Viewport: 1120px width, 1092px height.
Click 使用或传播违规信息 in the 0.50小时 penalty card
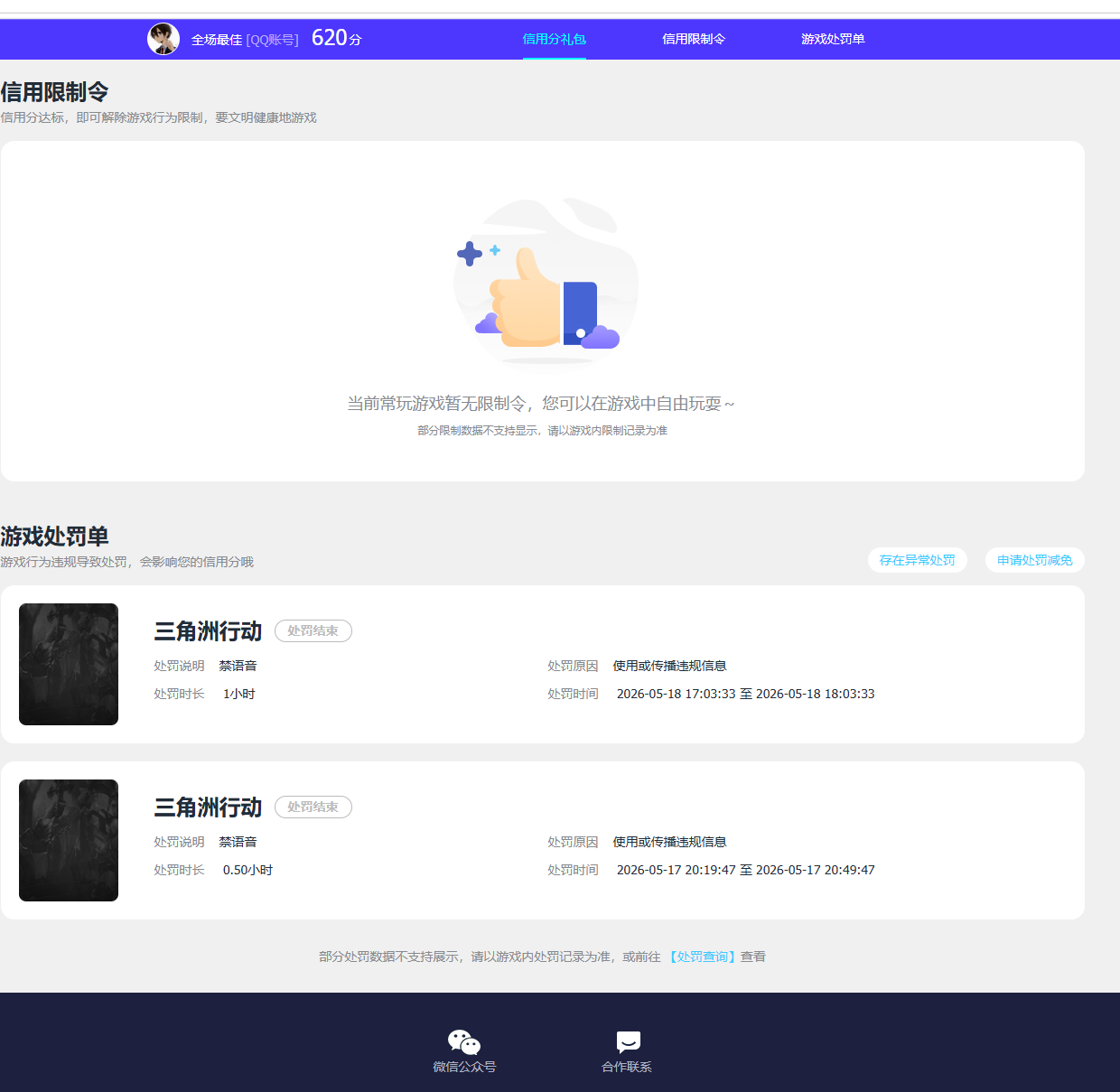point(670,842)
